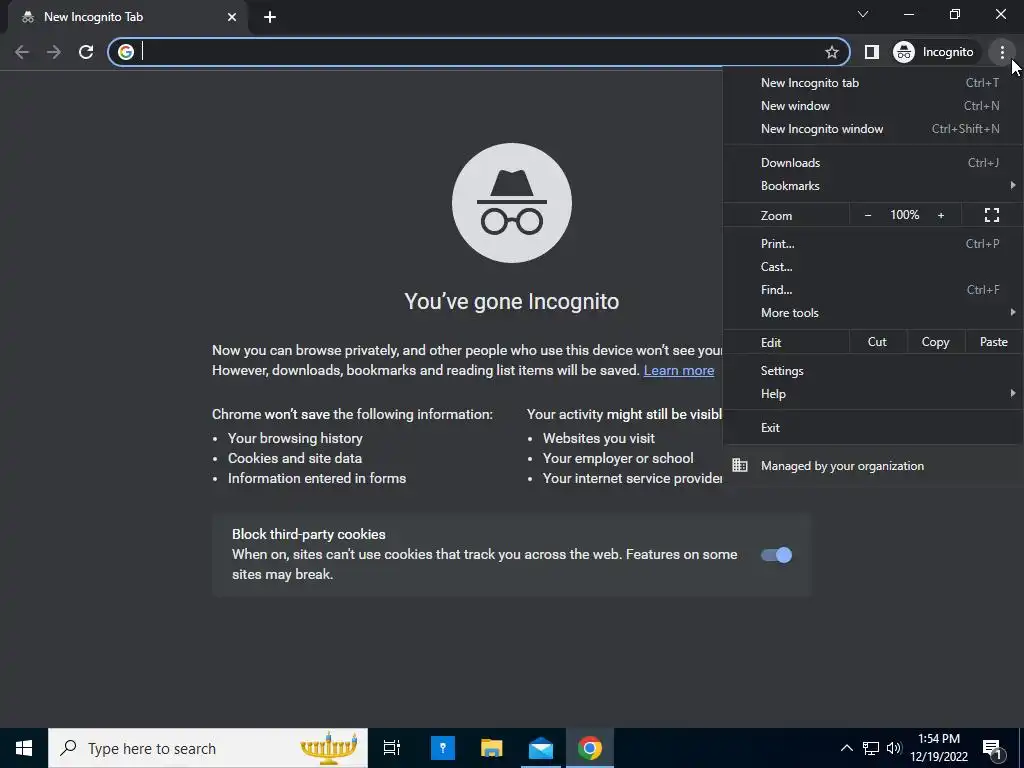Select Exit in the menu

[x=873, y=428]
